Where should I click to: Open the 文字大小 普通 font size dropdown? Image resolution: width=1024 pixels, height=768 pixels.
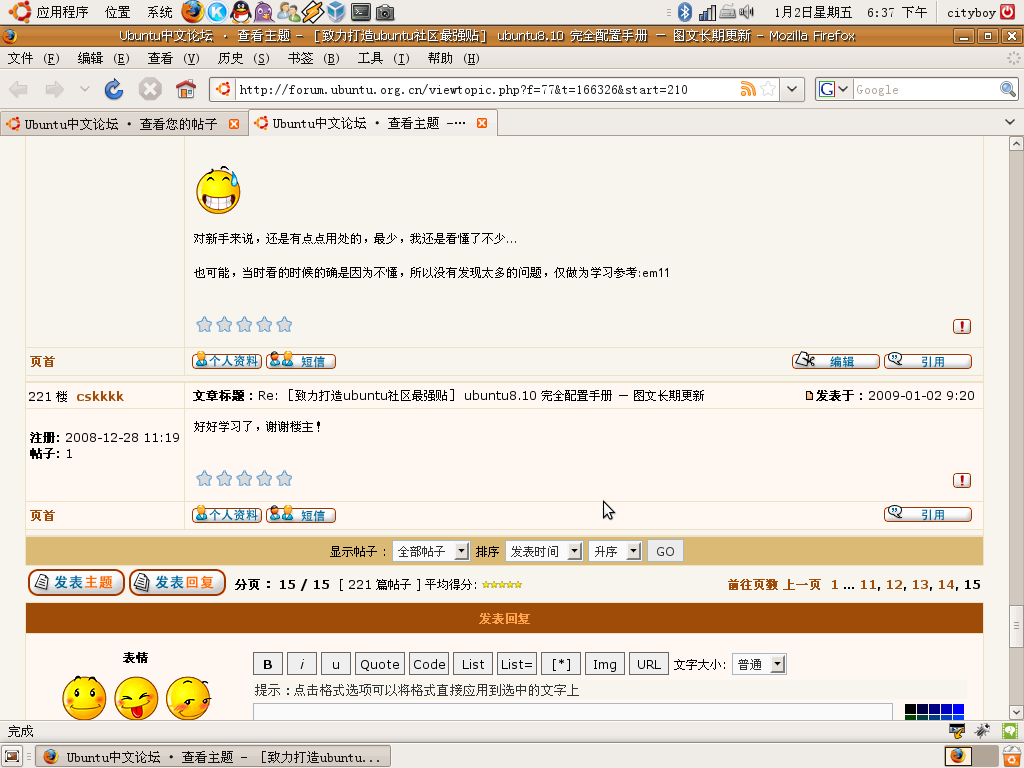click(x=759, y=664)
